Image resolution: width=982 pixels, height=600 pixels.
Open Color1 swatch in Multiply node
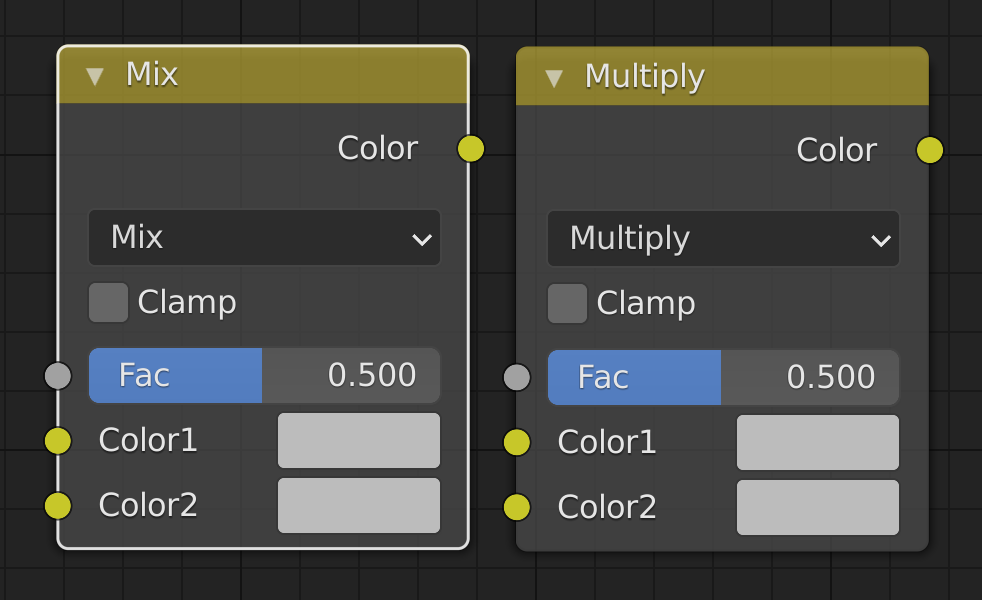[818, 442]
